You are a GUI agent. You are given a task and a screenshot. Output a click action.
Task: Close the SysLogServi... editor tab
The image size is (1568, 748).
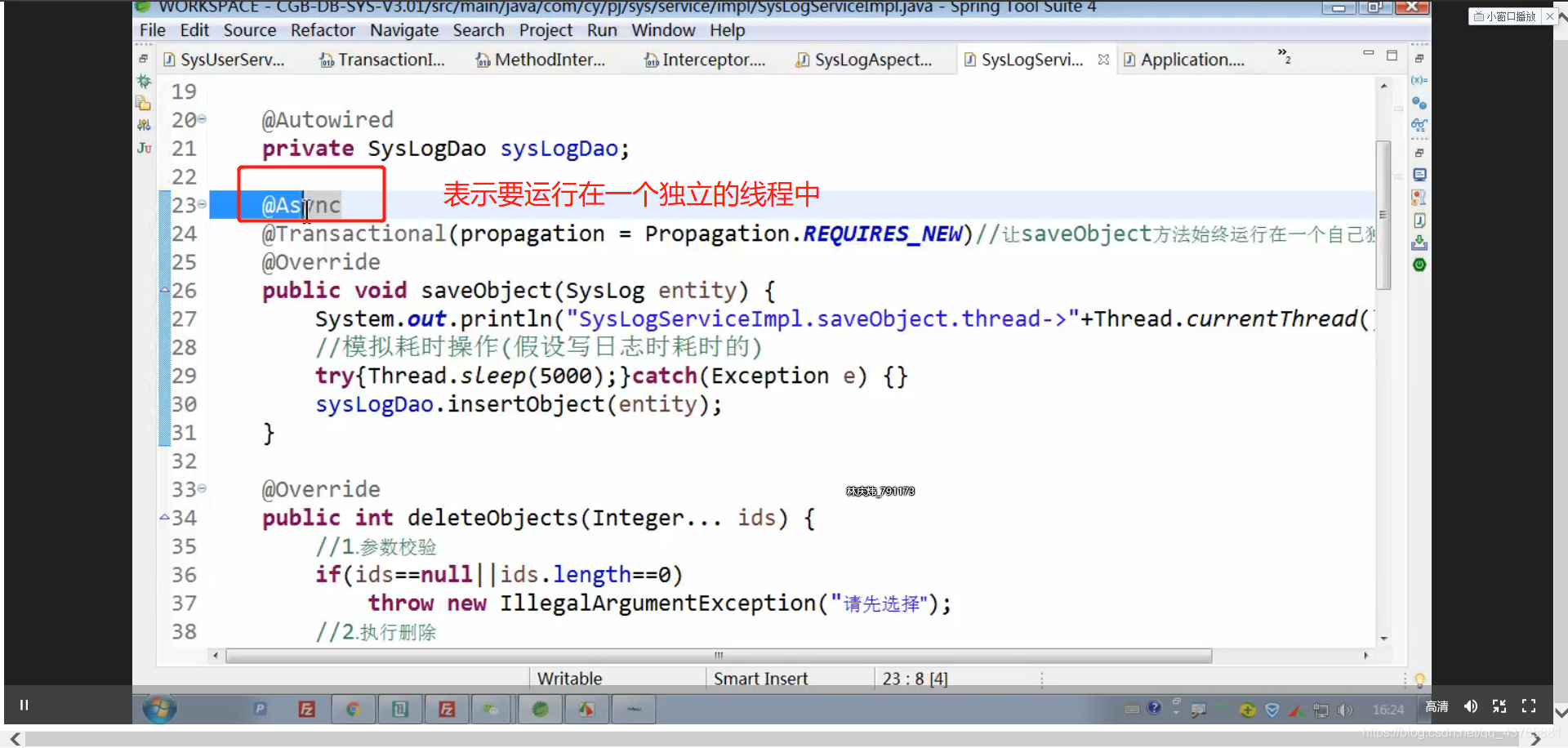pyautogui.click(x=1104, y=60)
